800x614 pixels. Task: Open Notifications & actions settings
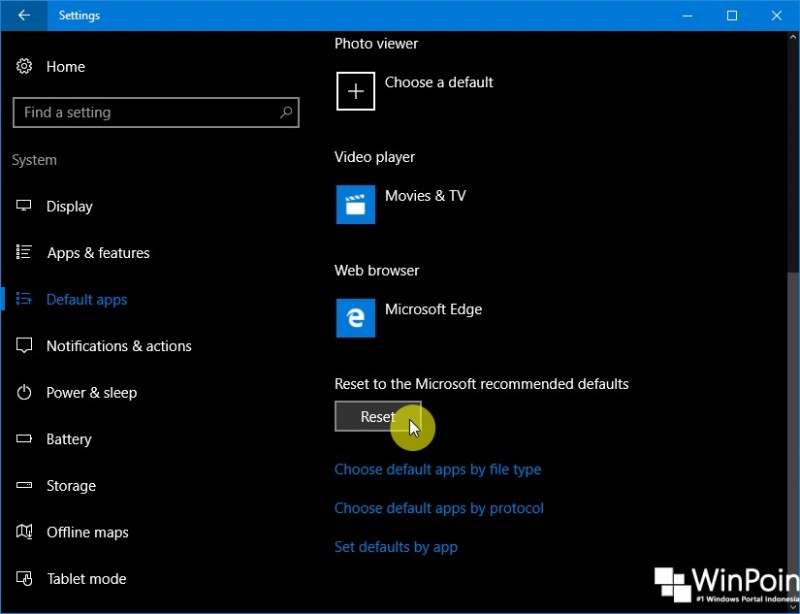coord(119,346)
